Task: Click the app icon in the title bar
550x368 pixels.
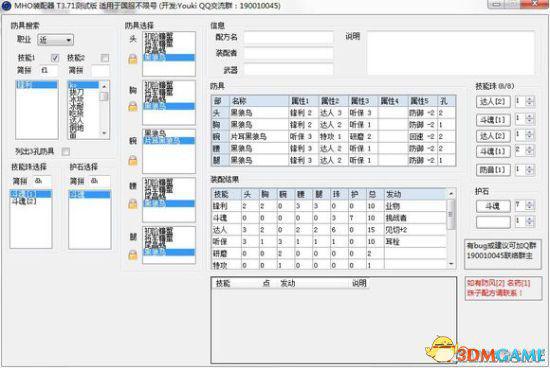Action: coord(6,6)
